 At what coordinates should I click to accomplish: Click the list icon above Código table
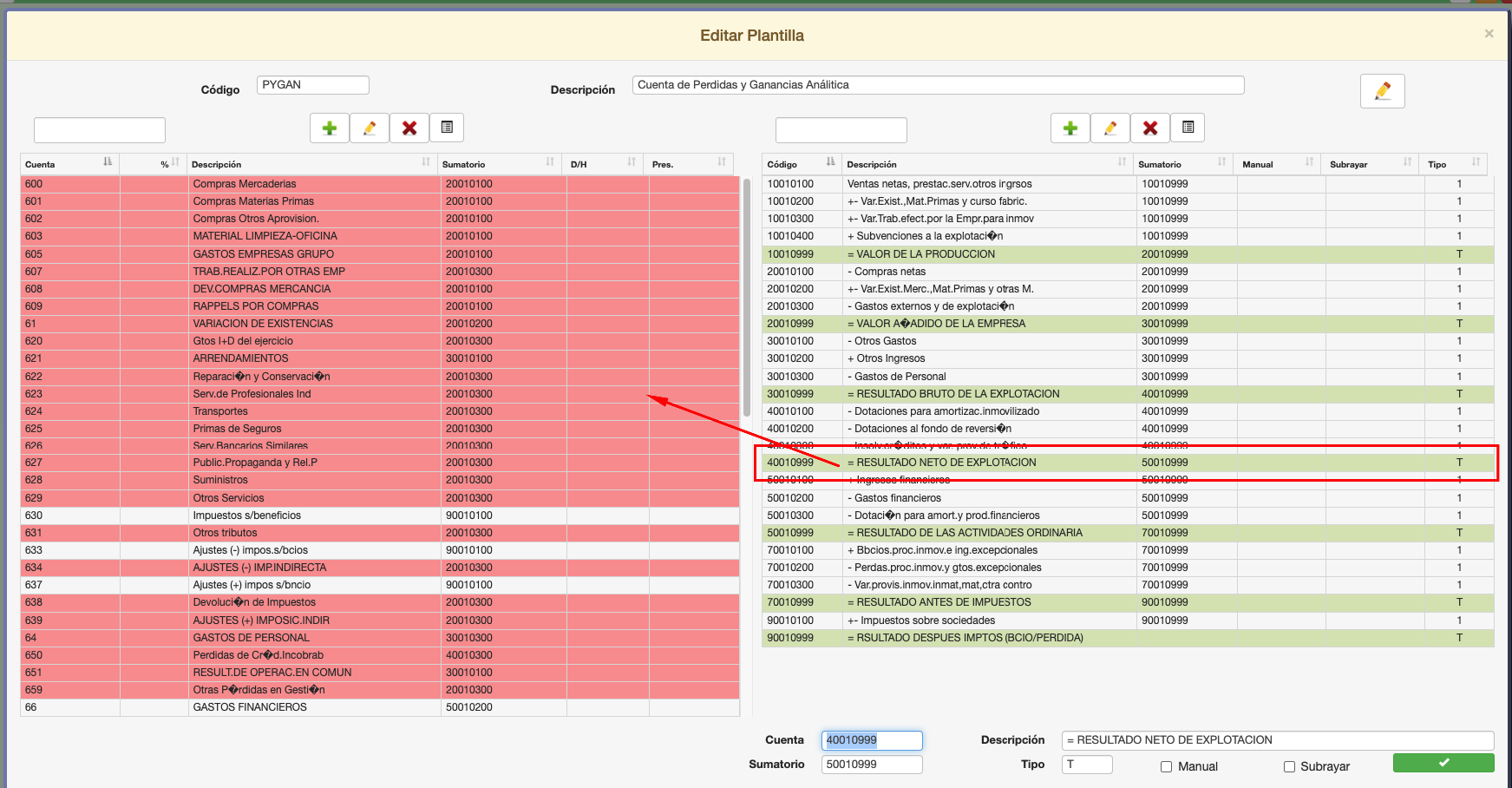(x=1188, y=128)
